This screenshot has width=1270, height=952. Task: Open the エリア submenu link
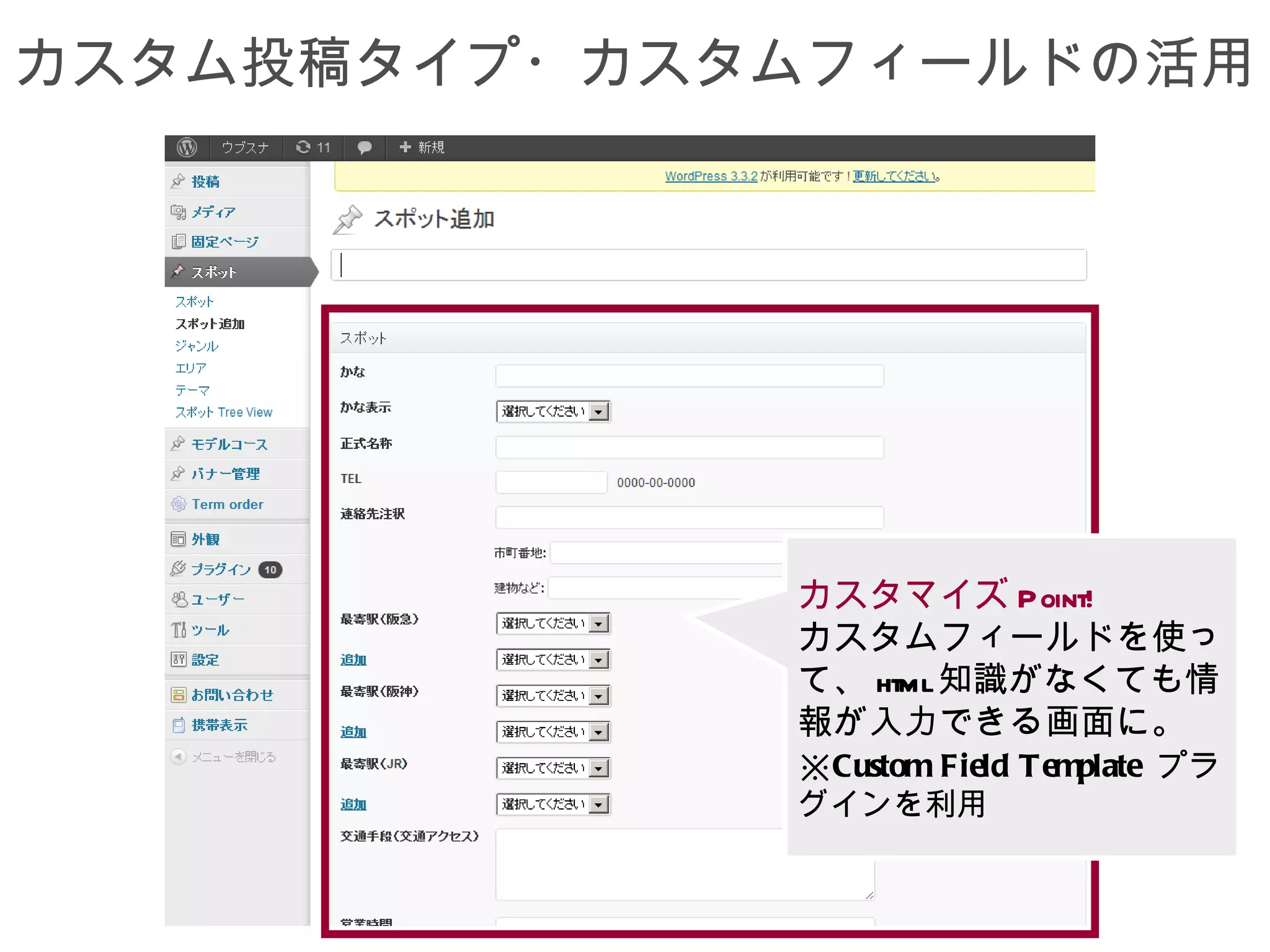click(191, 368)
